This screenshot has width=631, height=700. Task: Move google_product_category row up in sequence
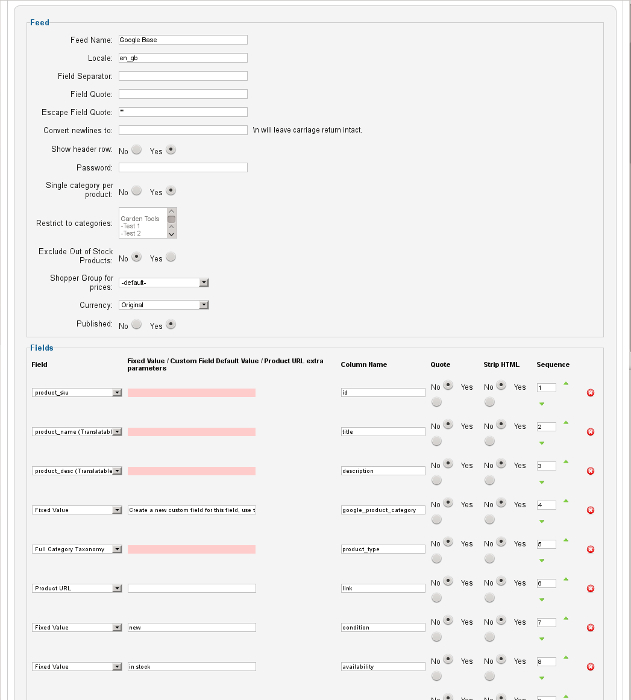click(x=566, y=501)
